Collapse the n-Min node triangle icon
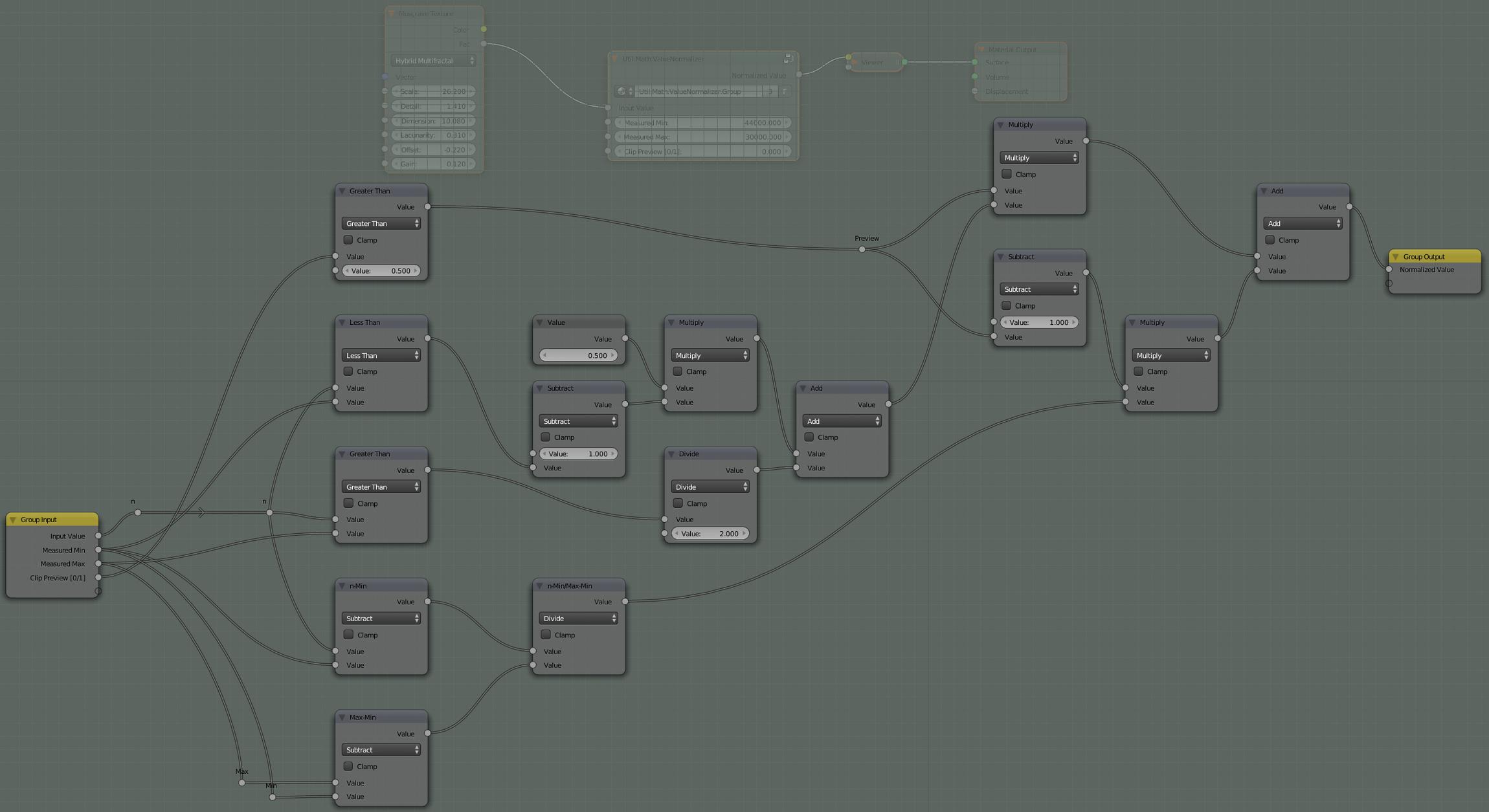The image size is (1489, 812). pos(342,586)
